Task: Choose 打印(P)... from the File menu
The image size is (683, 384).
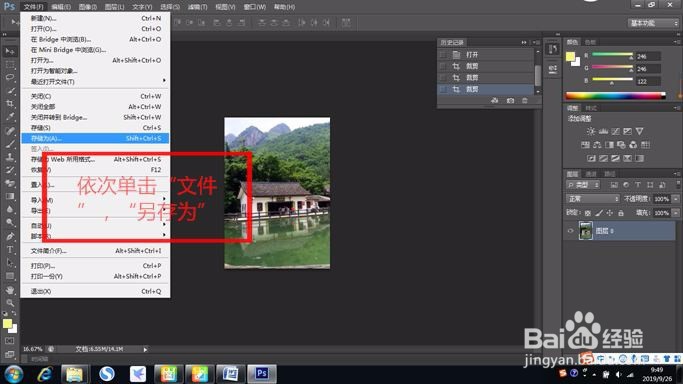Action: coord(95,266)
